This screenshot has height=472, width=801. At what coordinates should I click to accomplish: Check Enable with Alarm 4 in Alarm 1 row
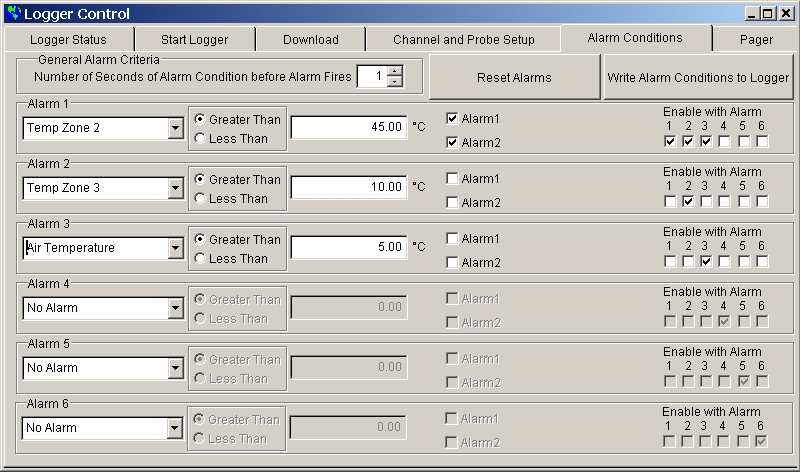(724, 141)
